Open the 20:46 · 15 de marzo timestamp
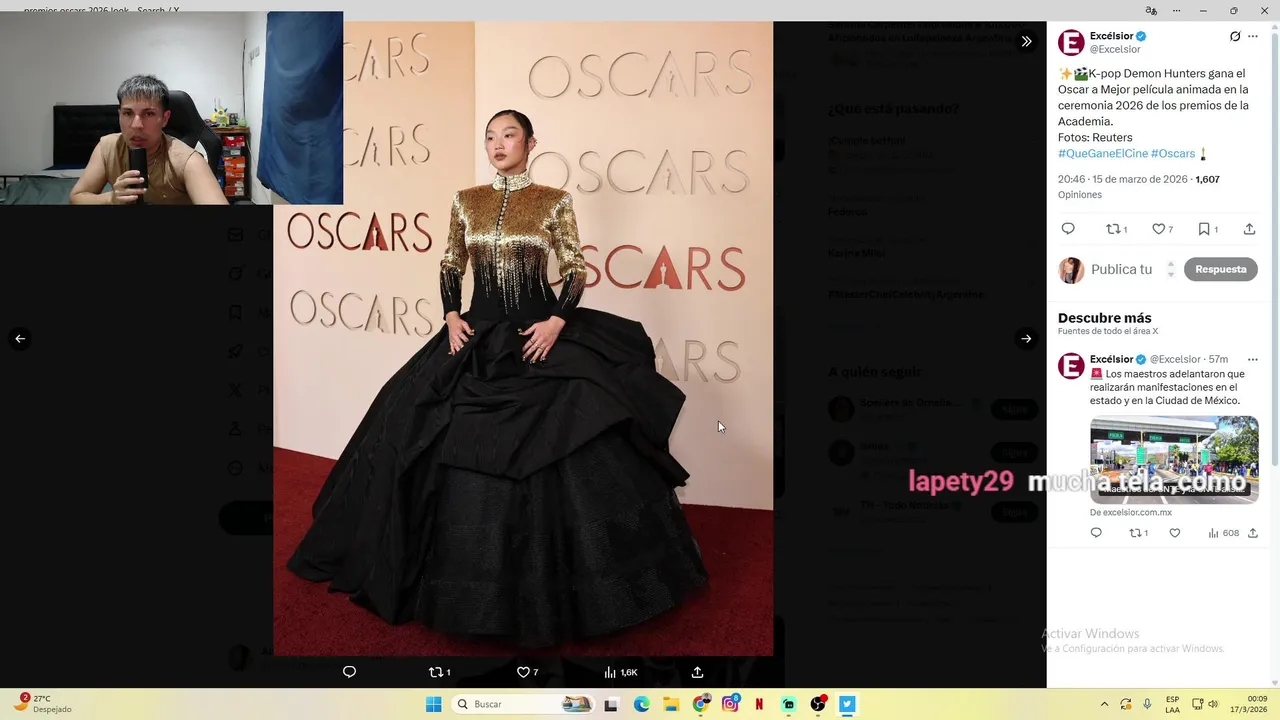The width and height of the screenshot is (1280, 720). pyautogui.click(x=1123, y=179)
